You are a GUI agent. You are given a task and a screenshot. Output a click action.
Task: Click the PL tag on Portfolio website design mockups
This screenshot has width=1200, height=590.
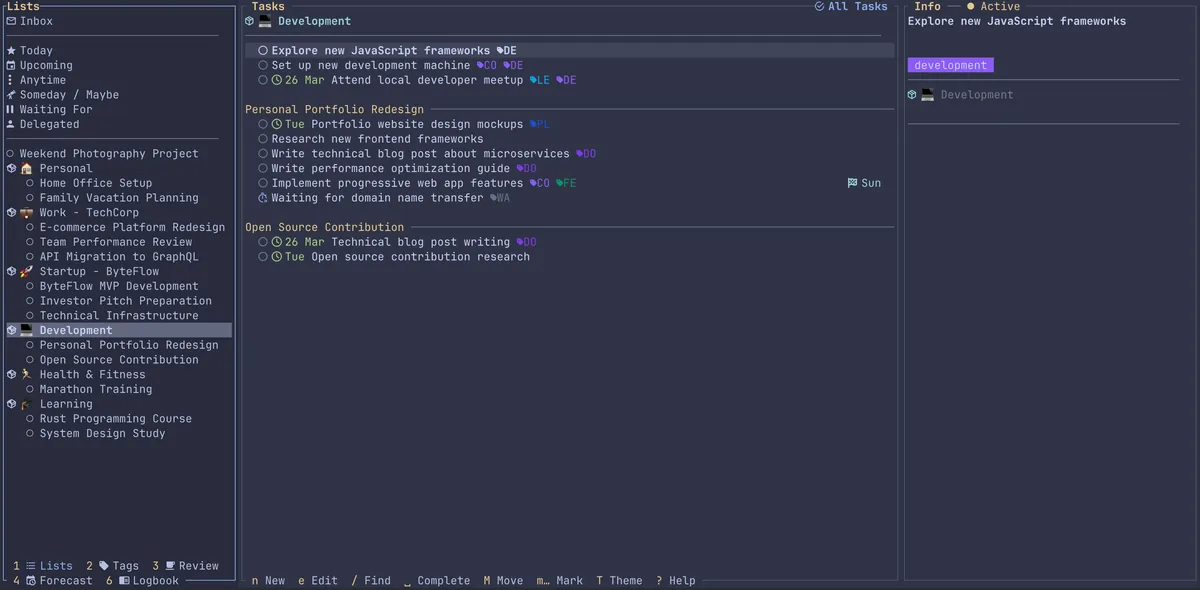pos(540,124)
